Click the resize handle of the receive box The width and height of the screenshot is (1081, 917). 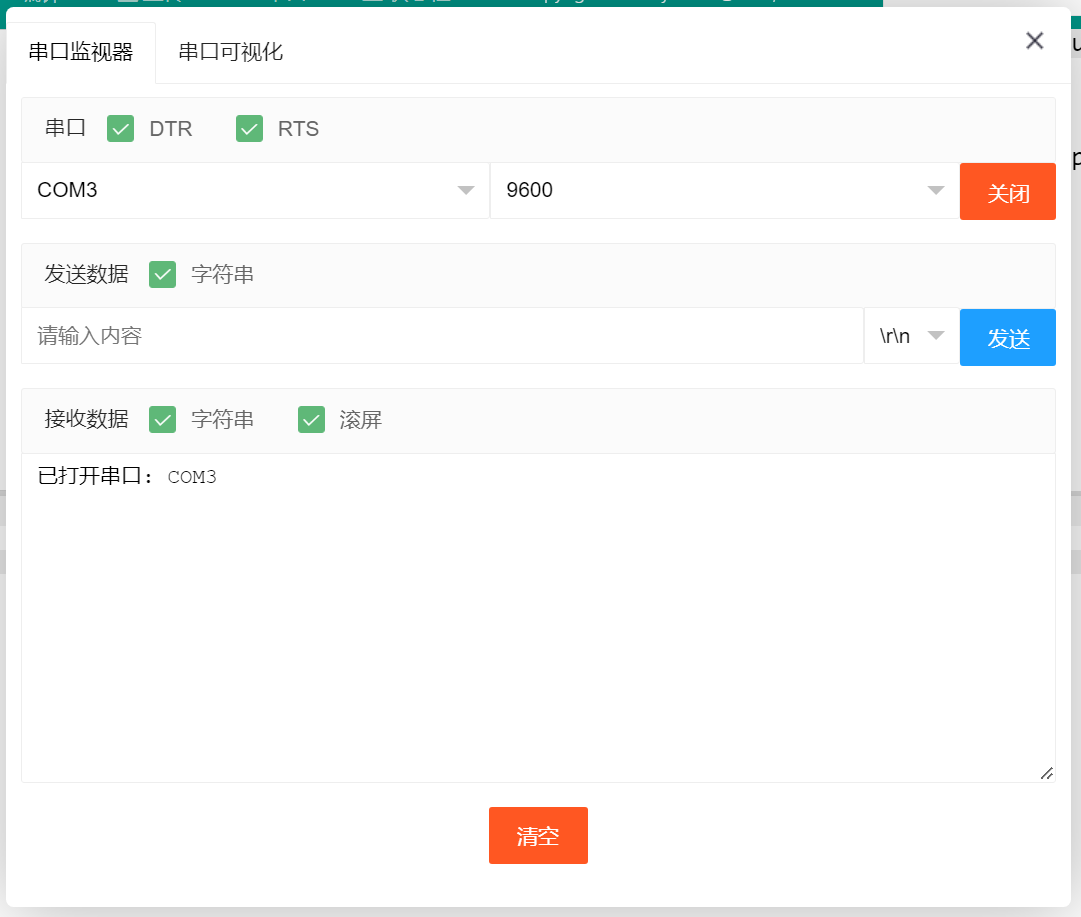point(1046,773)
